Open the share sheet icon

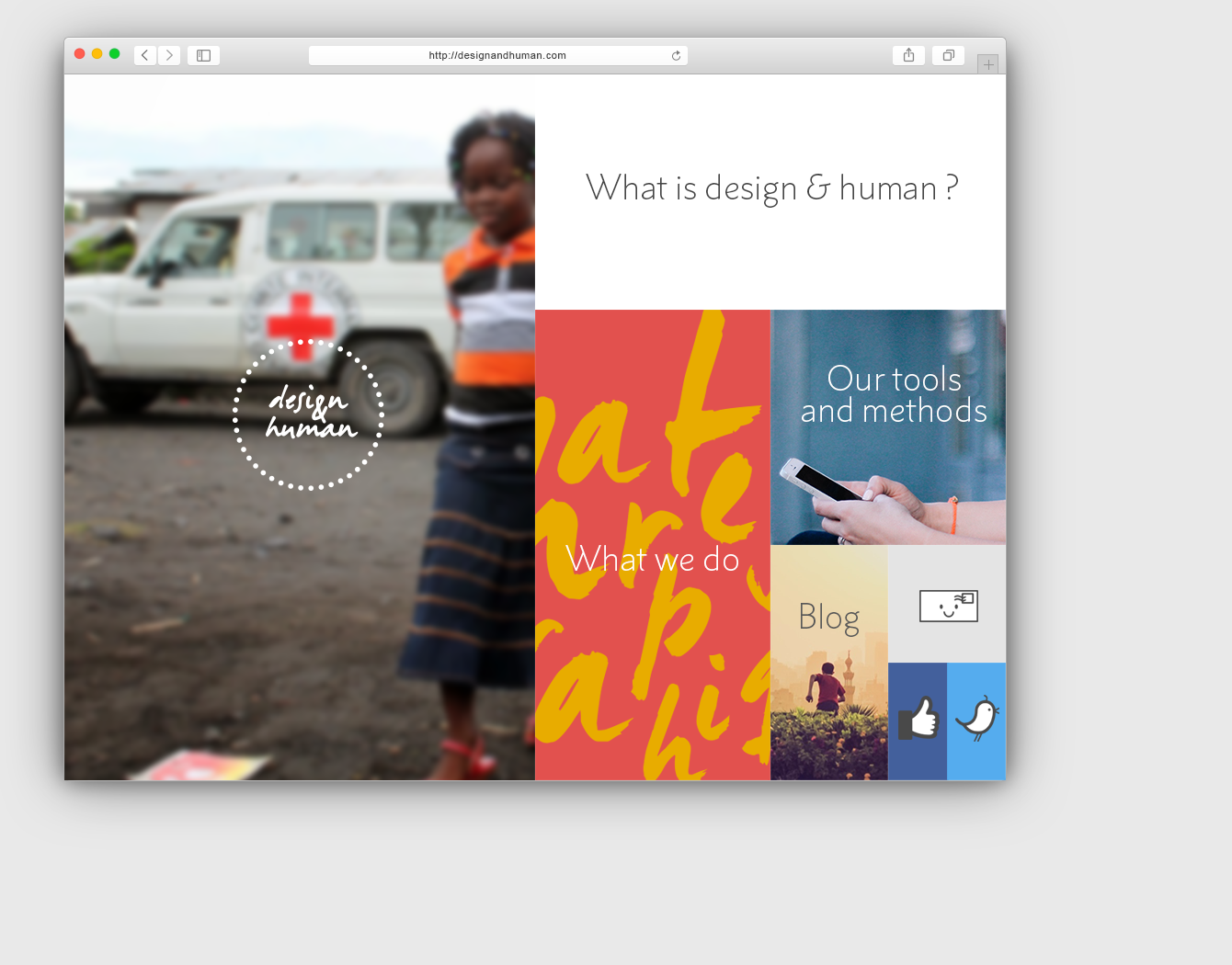(908, 55)
